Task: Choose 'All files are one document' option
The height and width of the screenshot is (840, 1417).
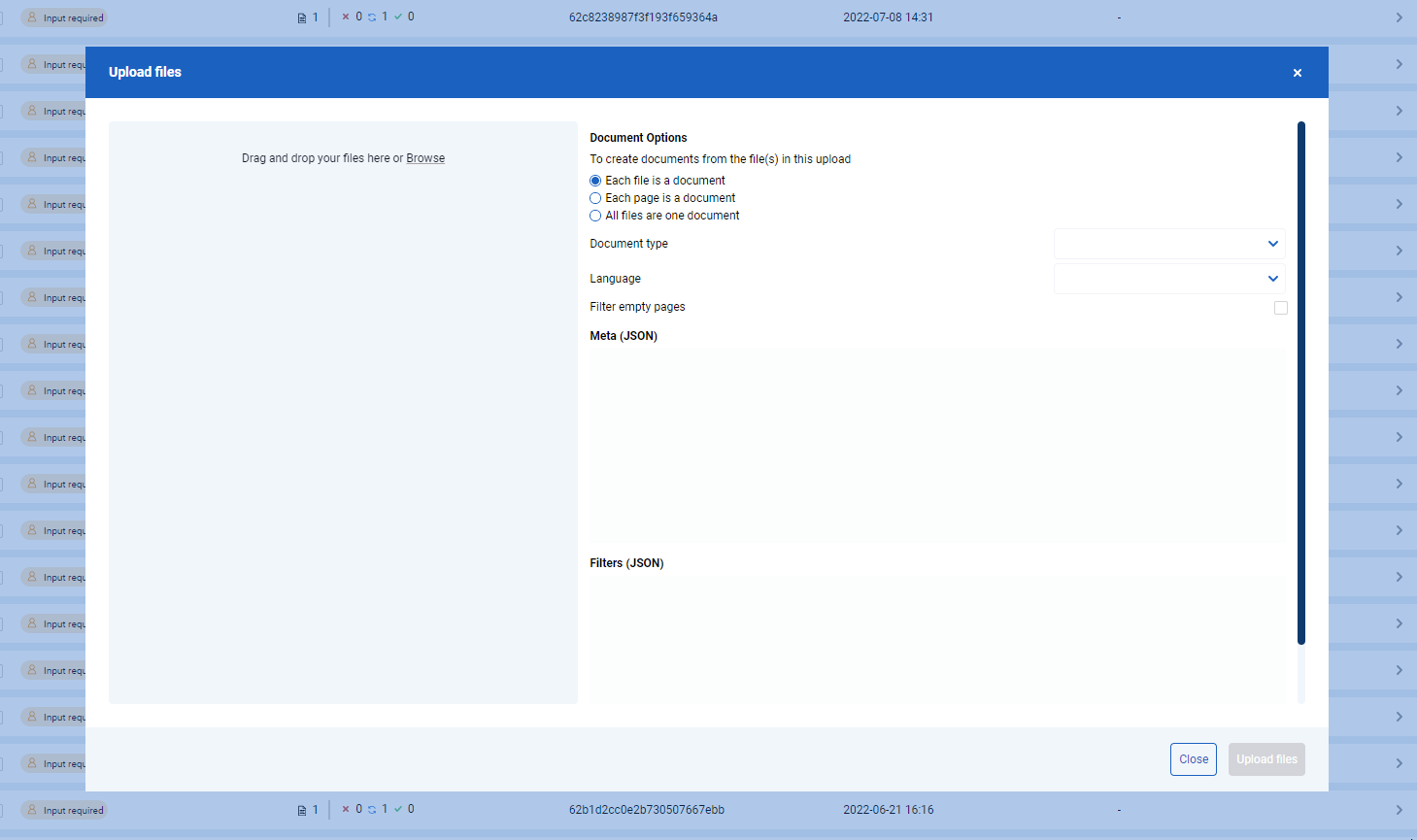Action: click(595, 216)
